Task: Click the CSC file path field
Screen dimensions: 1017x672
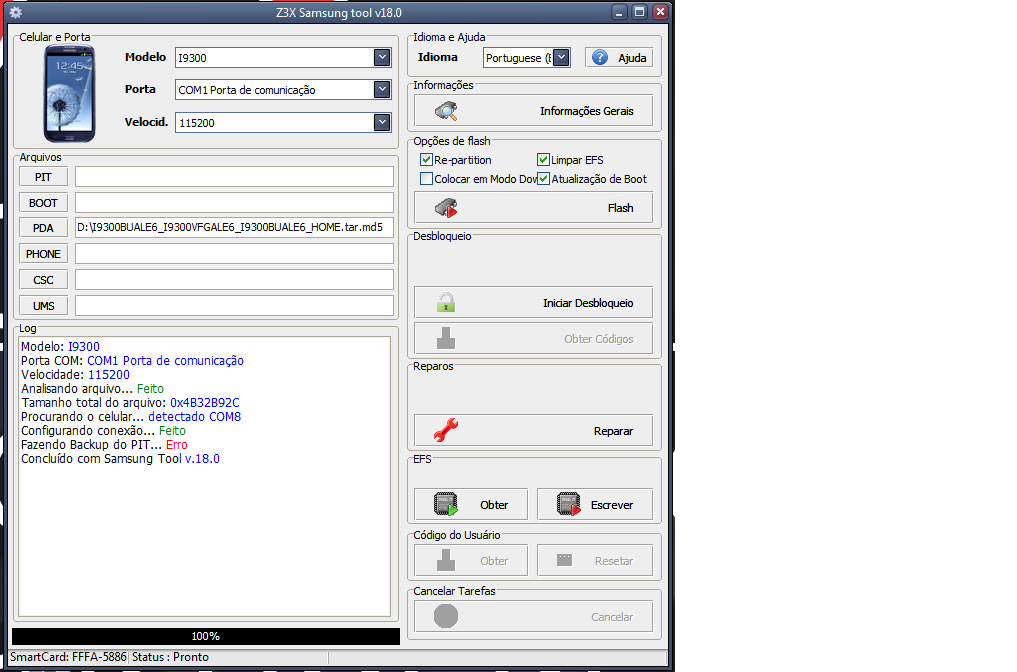Action: [x=234, y=280]
